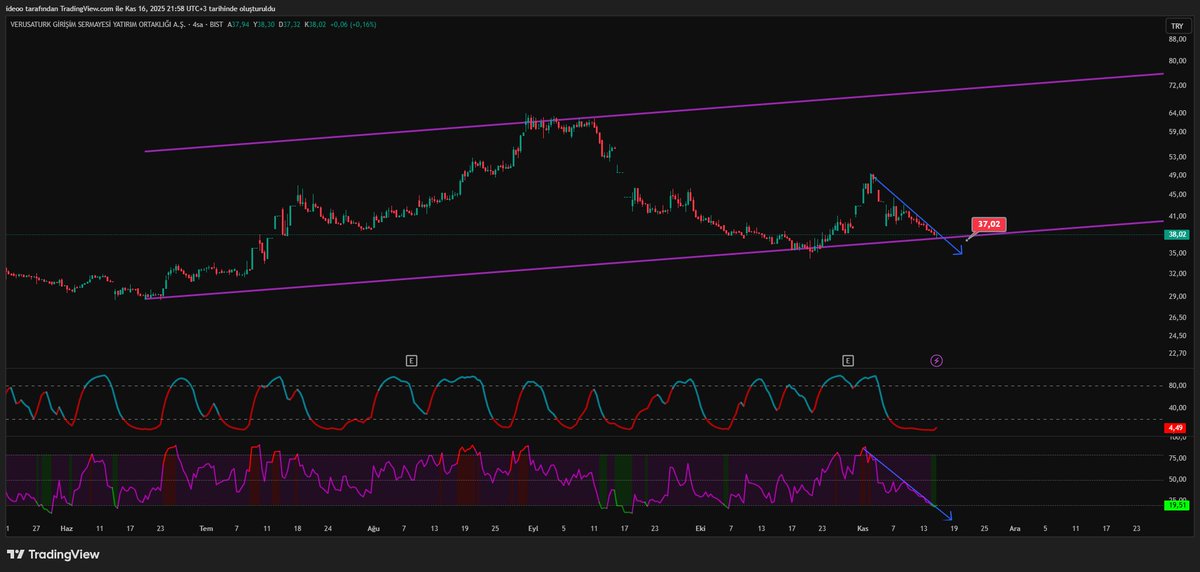1200x572 pixels.
Task: Open the E earnings marker near August
Action: pos(411,359)
